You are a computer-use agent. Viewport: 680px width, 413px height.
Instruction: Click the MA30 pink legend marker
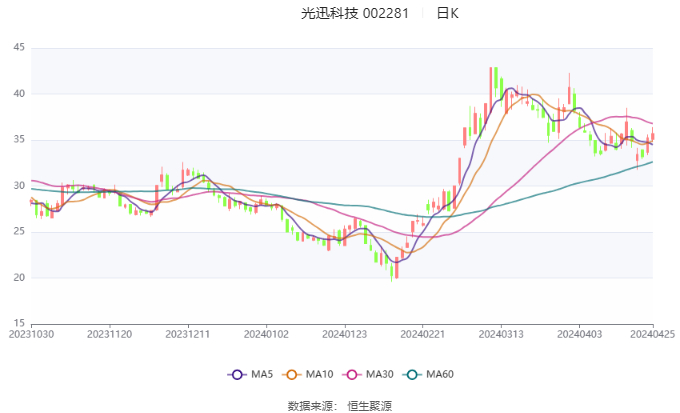click(x=352, y=374)
